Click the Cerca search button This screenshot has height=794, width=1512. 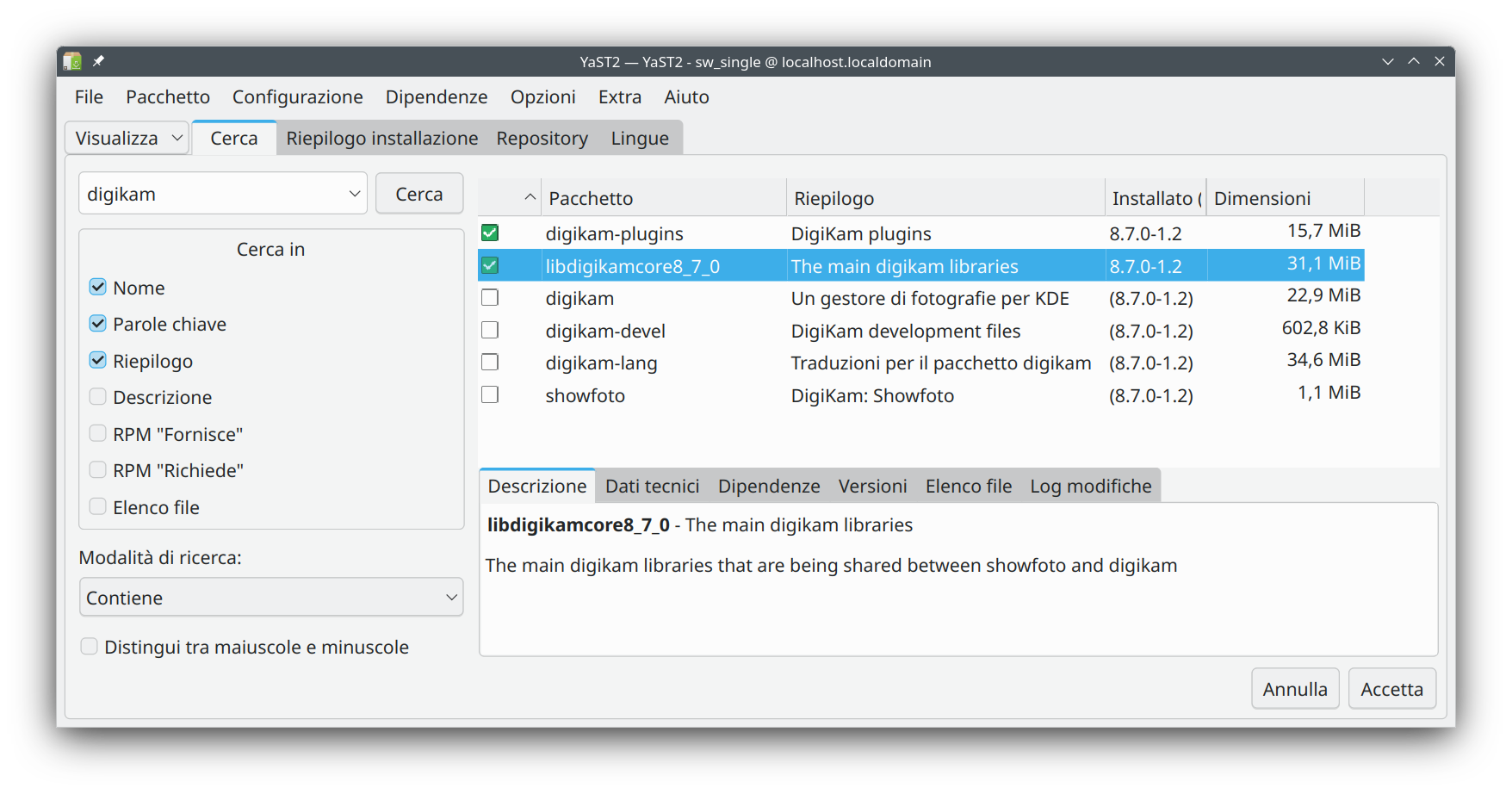tap(419, 194)
